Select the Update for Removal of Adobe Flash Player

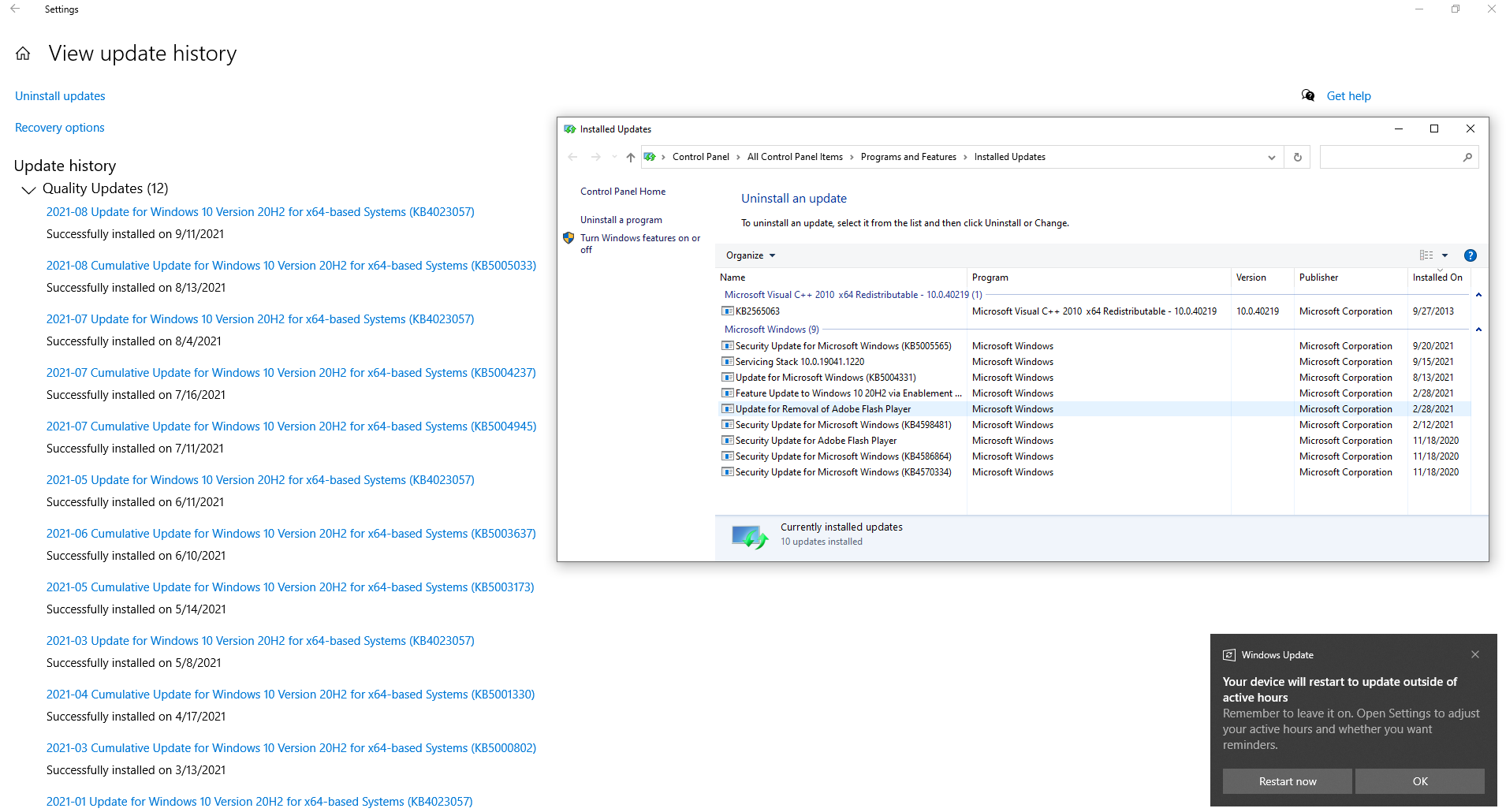click(822, 408)
